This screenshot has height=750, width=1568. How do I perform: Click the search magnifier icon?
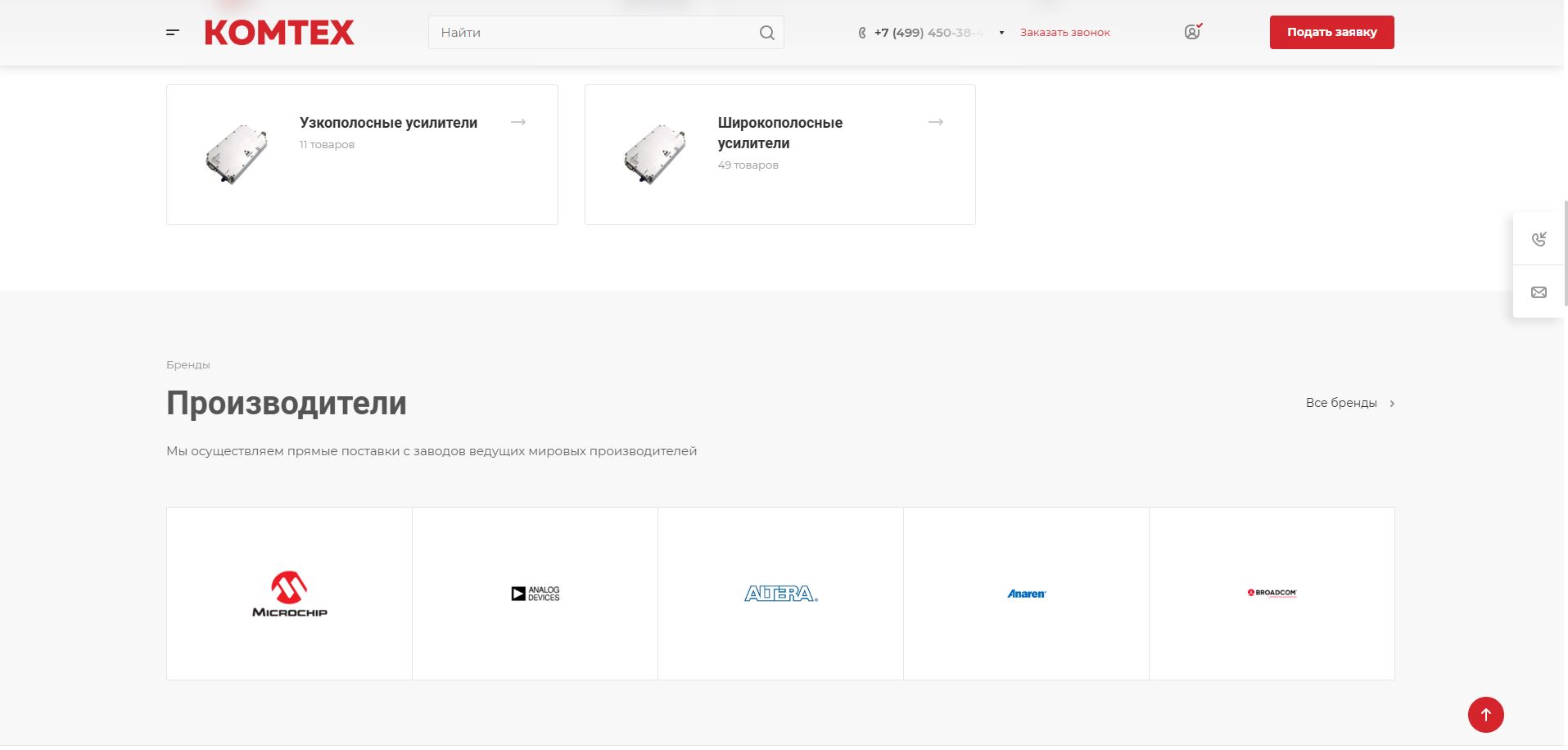pos(766,33)
